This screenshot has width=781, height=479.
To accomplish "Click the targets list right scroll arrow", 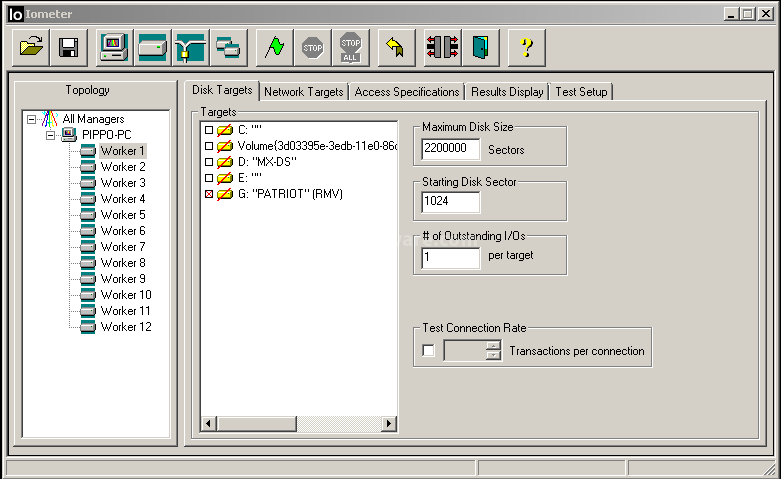I will tap(389, 424).
